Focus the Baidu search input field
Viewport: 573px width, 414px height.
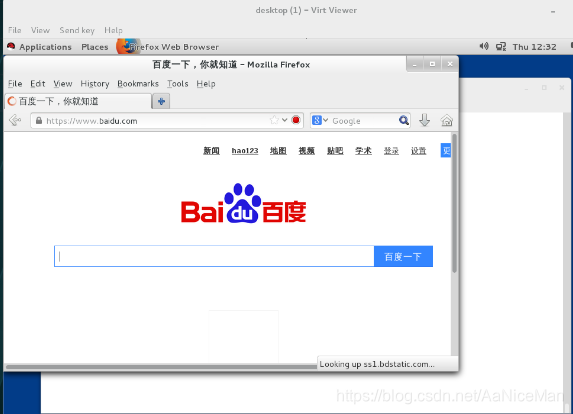(214, 257)
